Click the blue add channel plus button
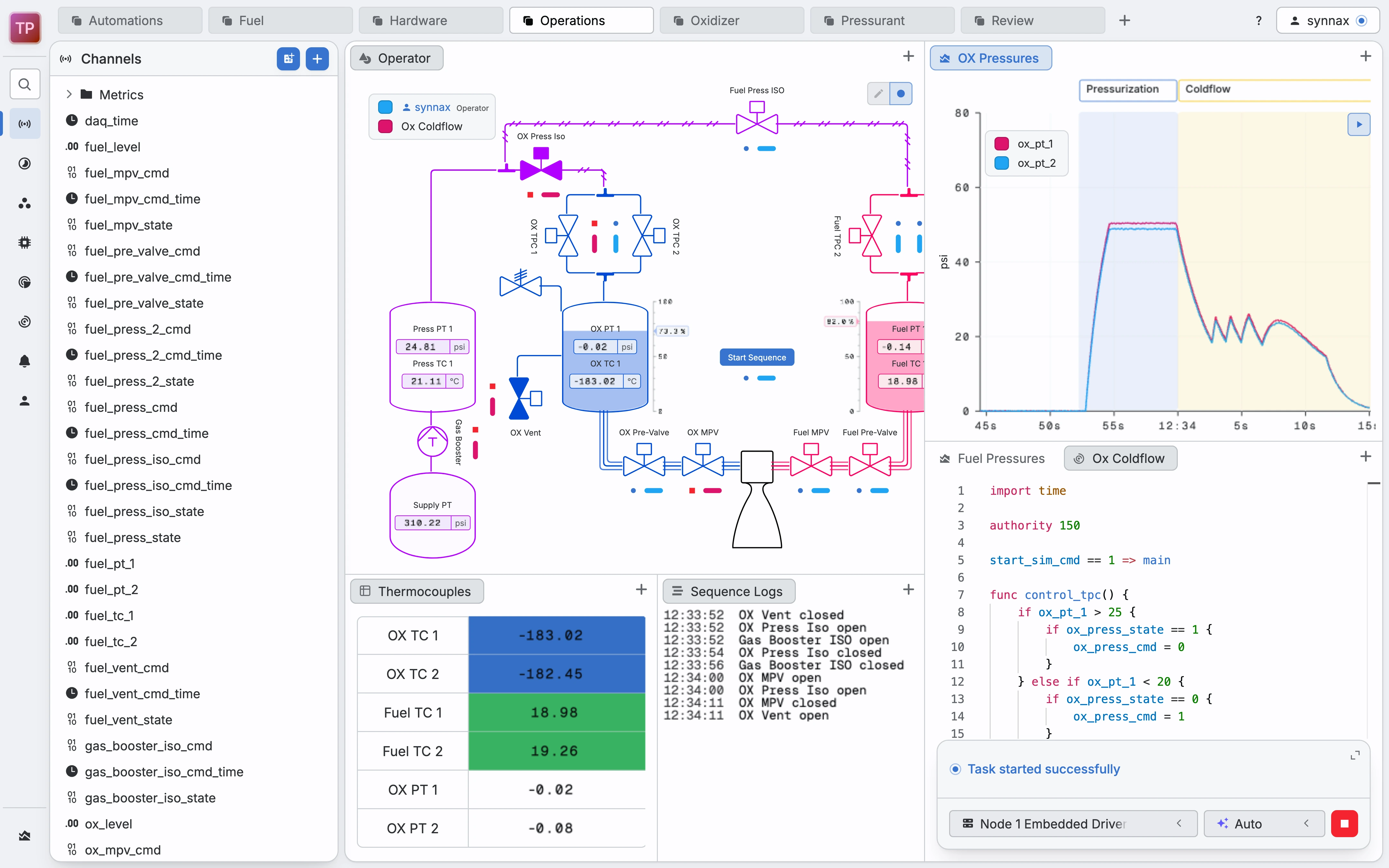The width and height of the screenshot is (1389, 868). coord(317,59)
